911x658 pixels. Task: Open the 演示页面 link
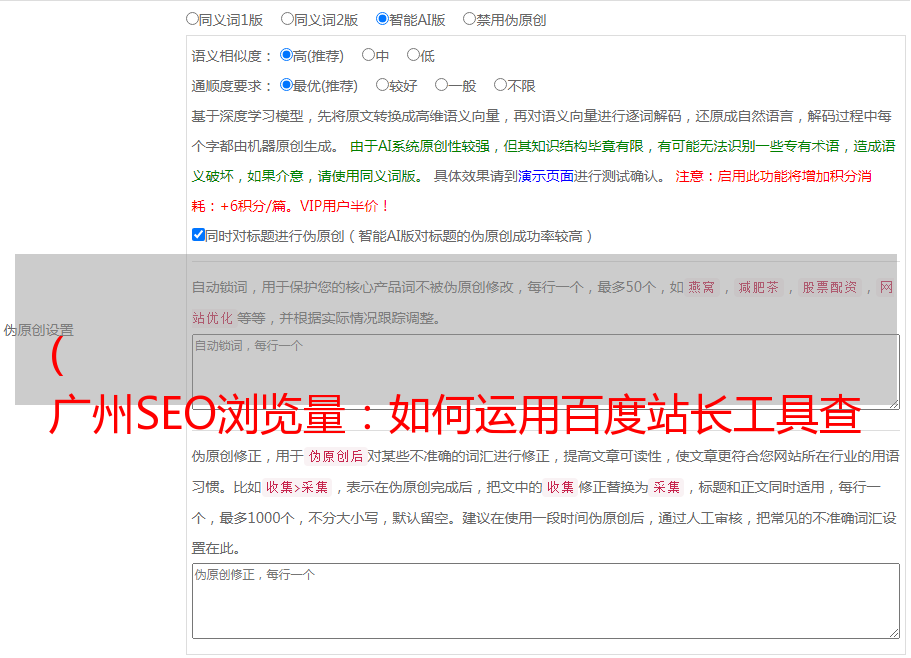[x=546, y=176]
